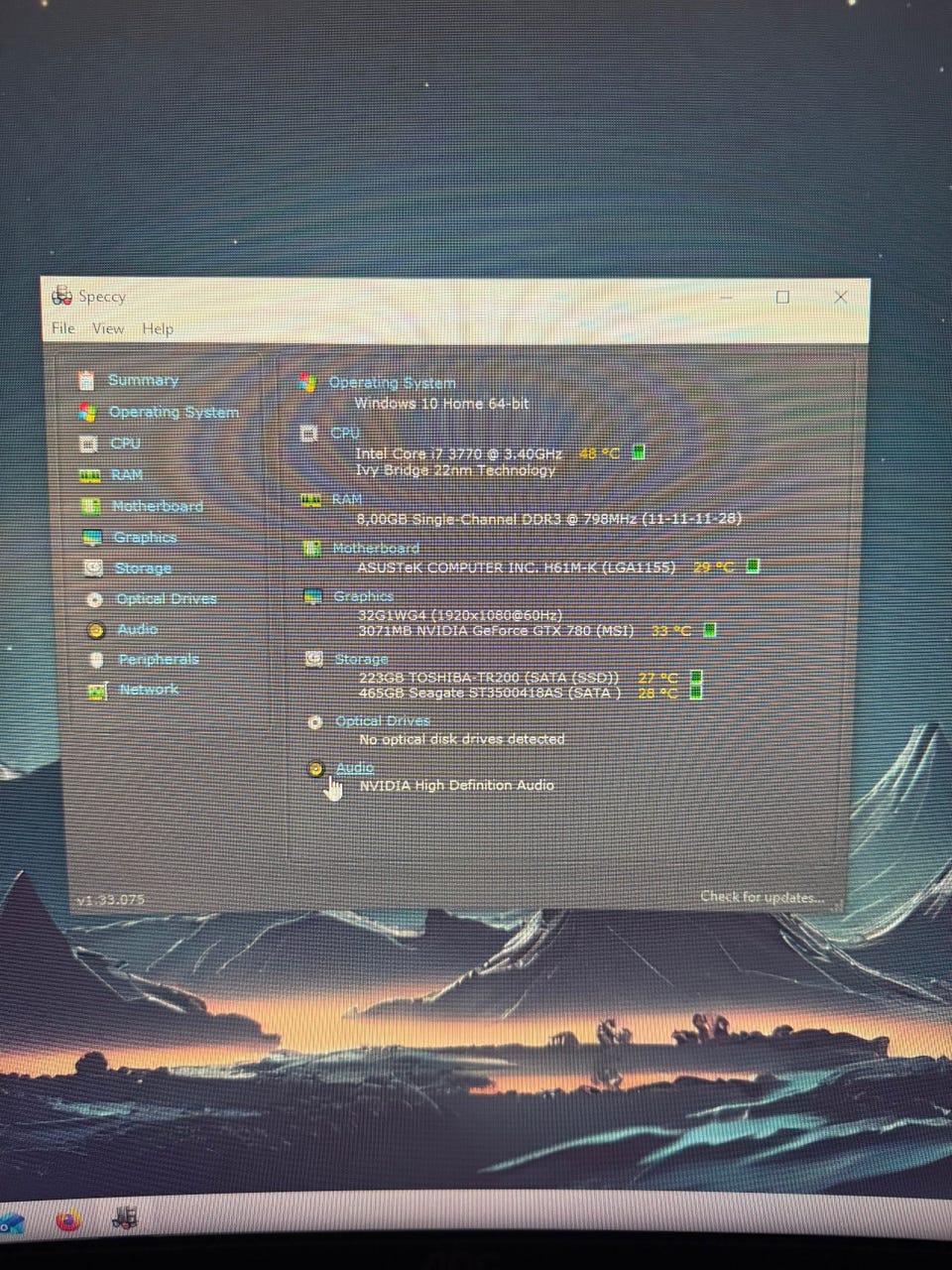The width and height of the screenshot is (952, 1270).
Task: Click the Motherboard heading link in summary
Action: [376, 548]
